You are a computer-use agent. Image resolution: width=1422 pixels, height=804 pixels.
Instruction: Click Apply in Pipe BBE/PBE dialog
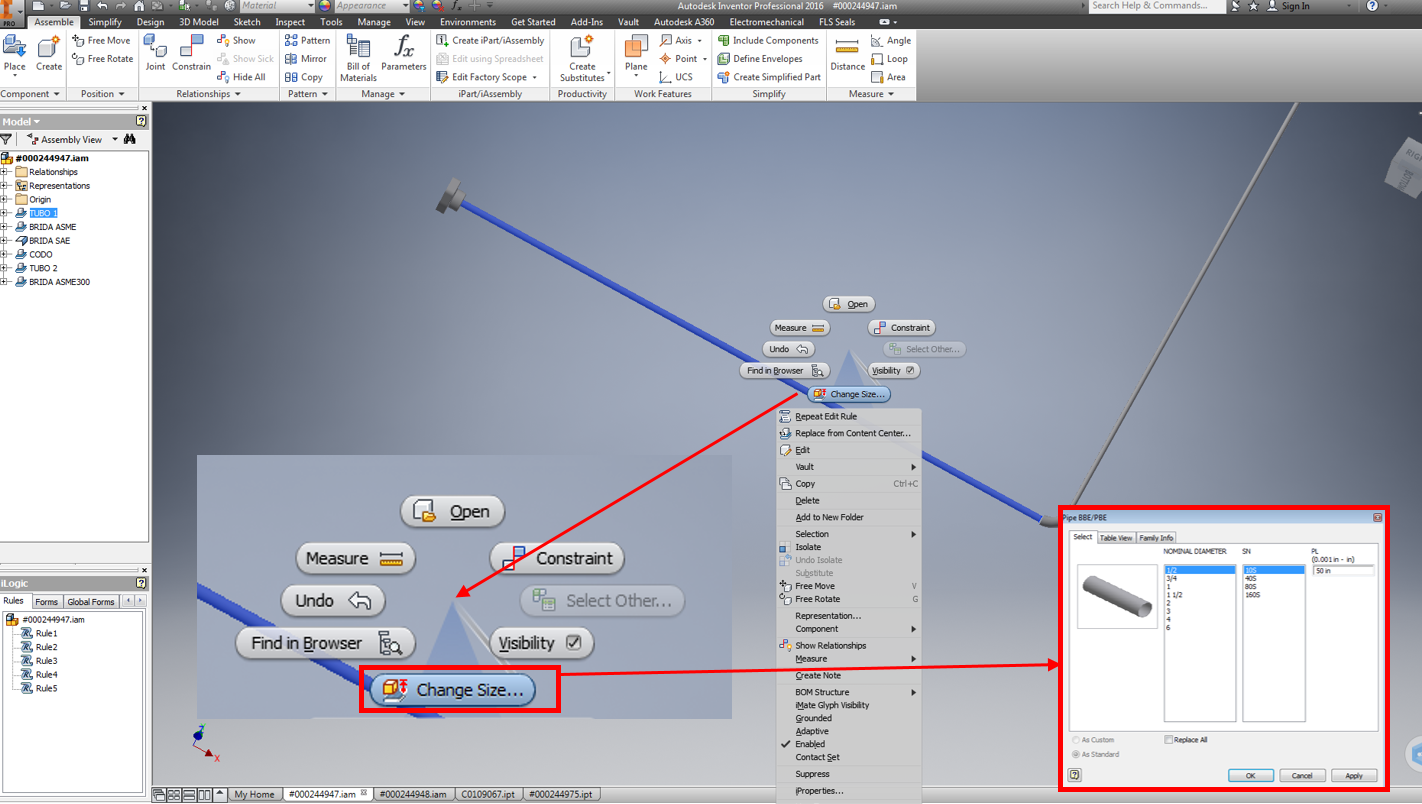click(x=1354, y=775)
